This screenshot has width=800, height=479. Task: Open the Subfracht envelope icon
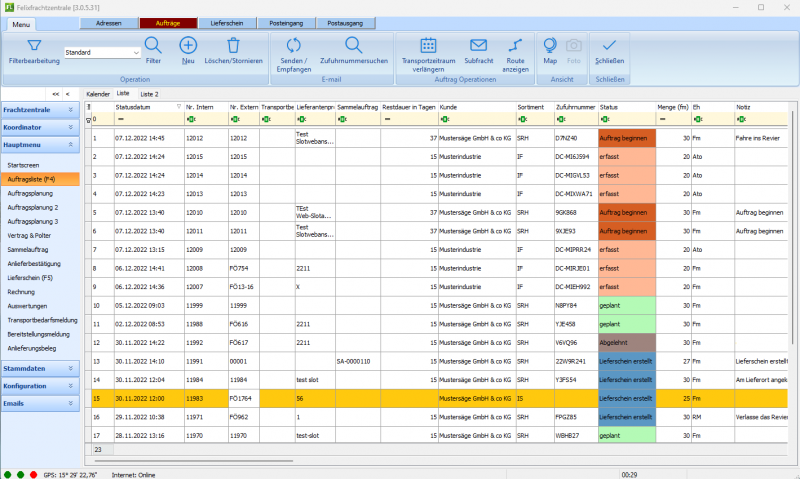(478, 47)
